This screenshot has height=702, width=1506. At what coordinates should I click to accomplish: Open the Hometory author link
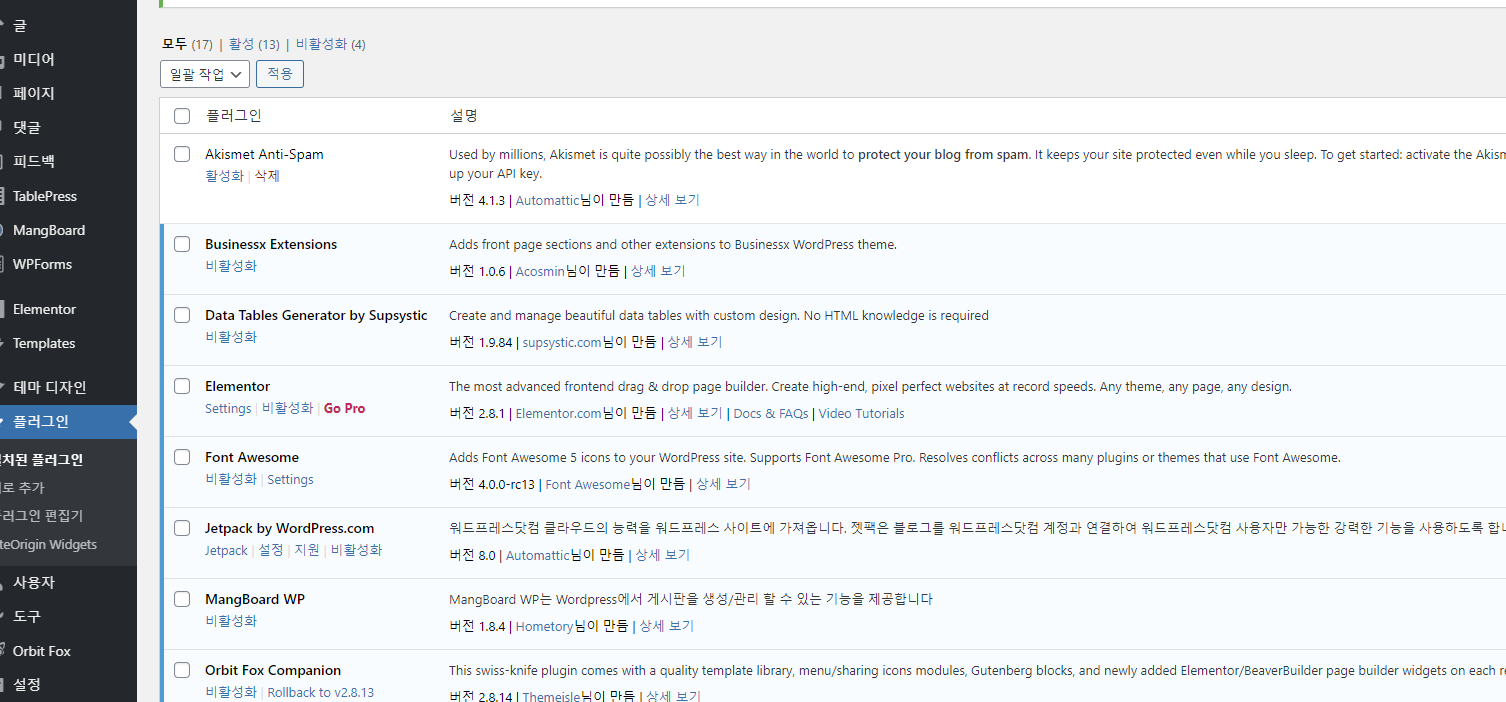[x=544, y=626]
